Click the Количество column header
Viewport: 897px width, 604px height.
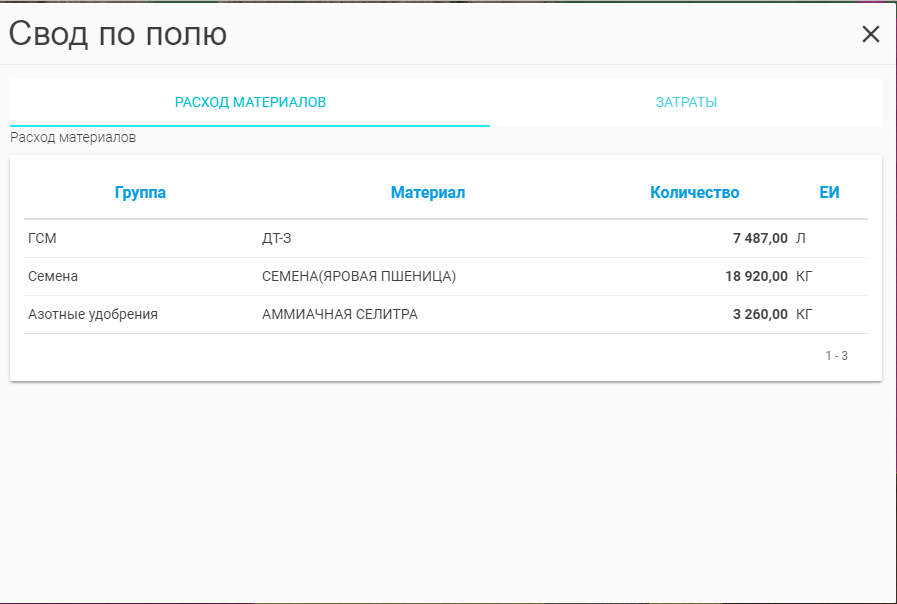click(694, 193)
